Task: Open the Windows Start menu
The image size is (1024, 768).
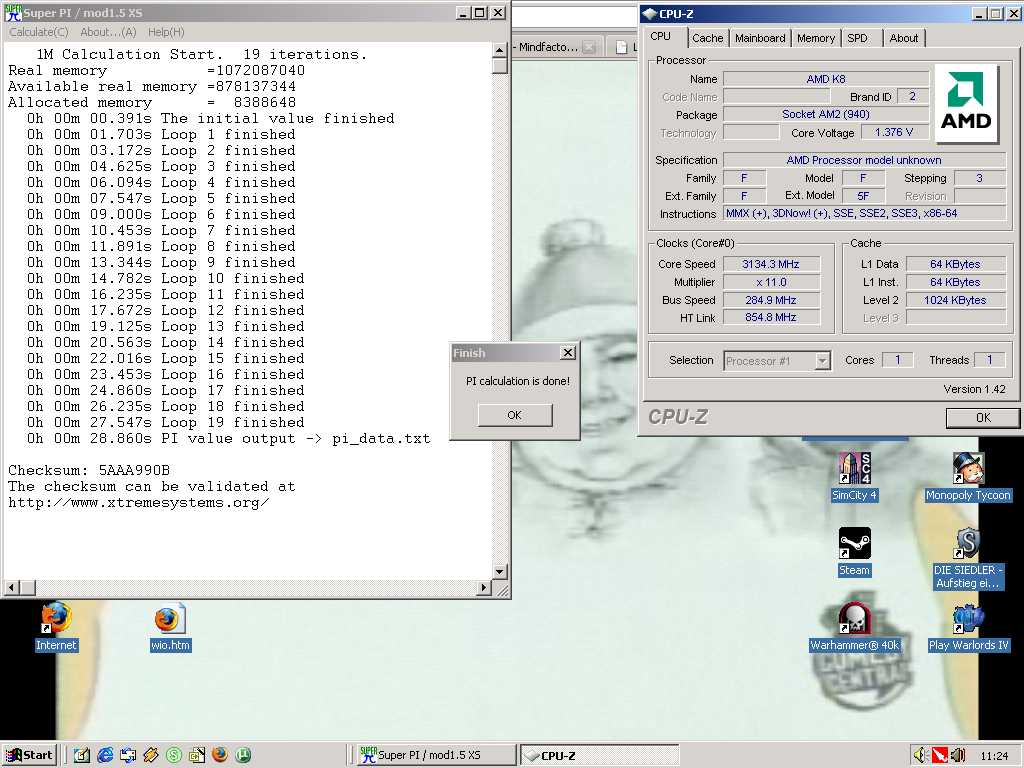Action: 30,756
